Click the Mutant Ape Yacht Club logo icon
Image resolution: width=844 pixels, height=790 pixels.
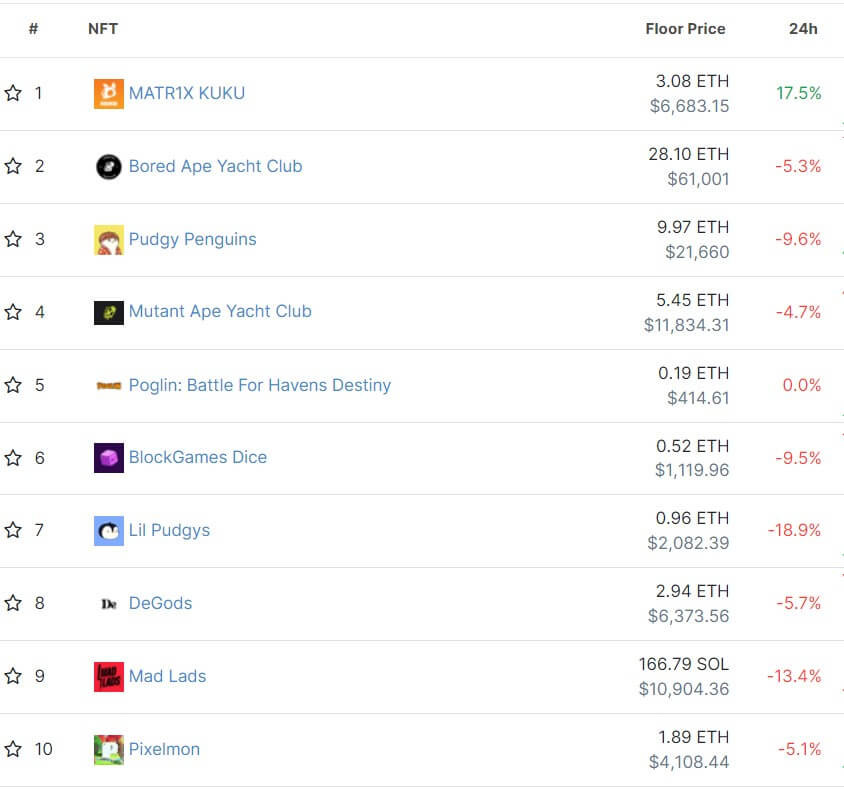[x=109, y=312]
